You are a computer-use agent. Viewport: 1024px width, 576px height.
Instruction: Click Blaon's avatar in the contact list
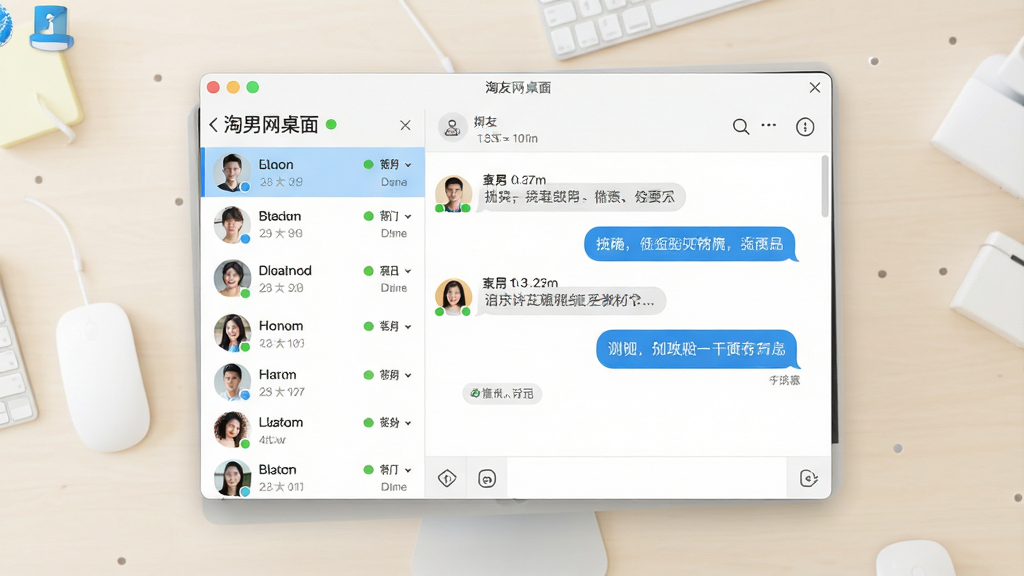[232, 172]
